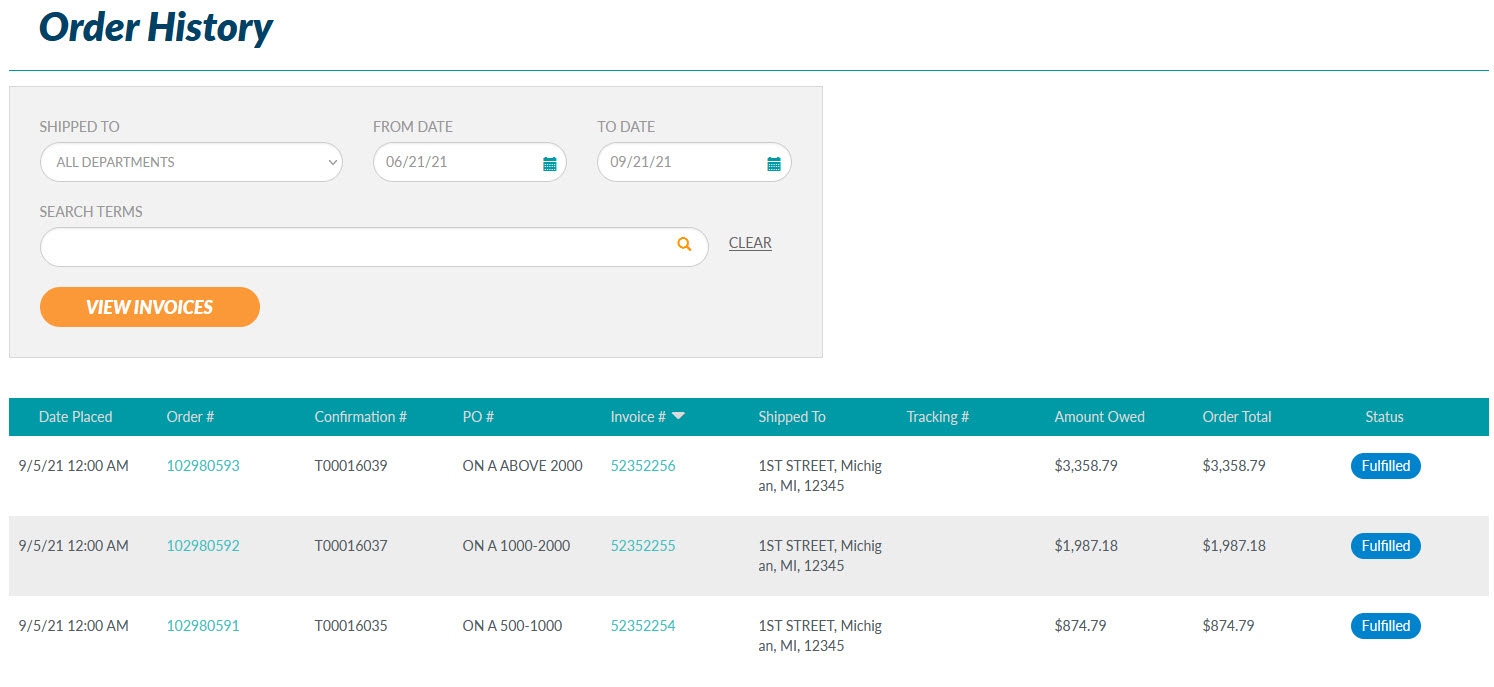Click Fulfilled badge for order 102980591
This screenshot has width=1494, height=687.
[1386, 626]
